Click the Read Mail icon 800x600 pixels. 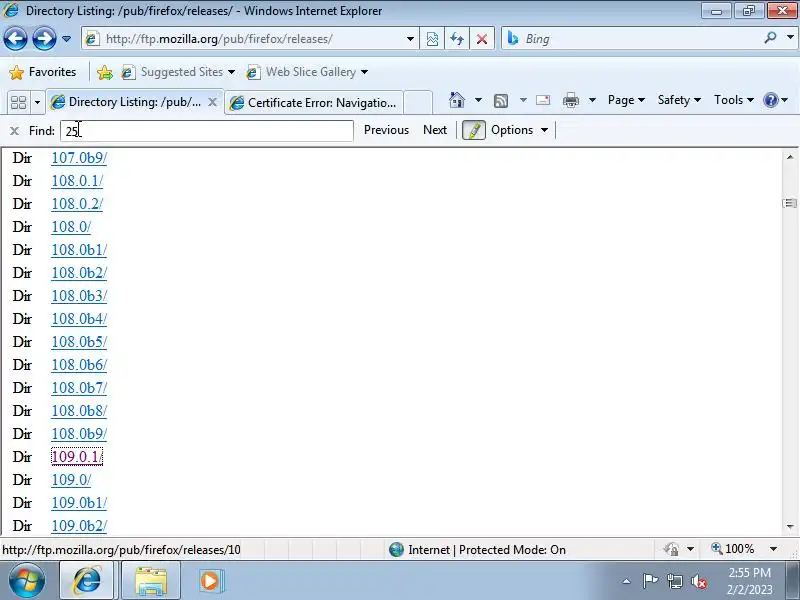click(x=543, y=101)
